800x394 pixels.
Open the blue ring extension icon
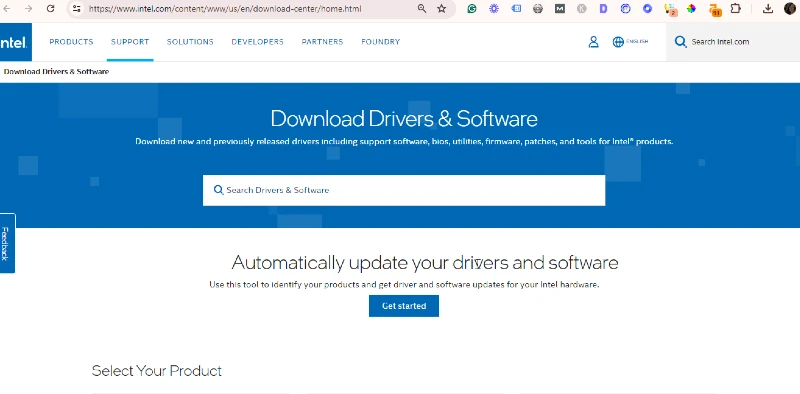tap(647, 9)
